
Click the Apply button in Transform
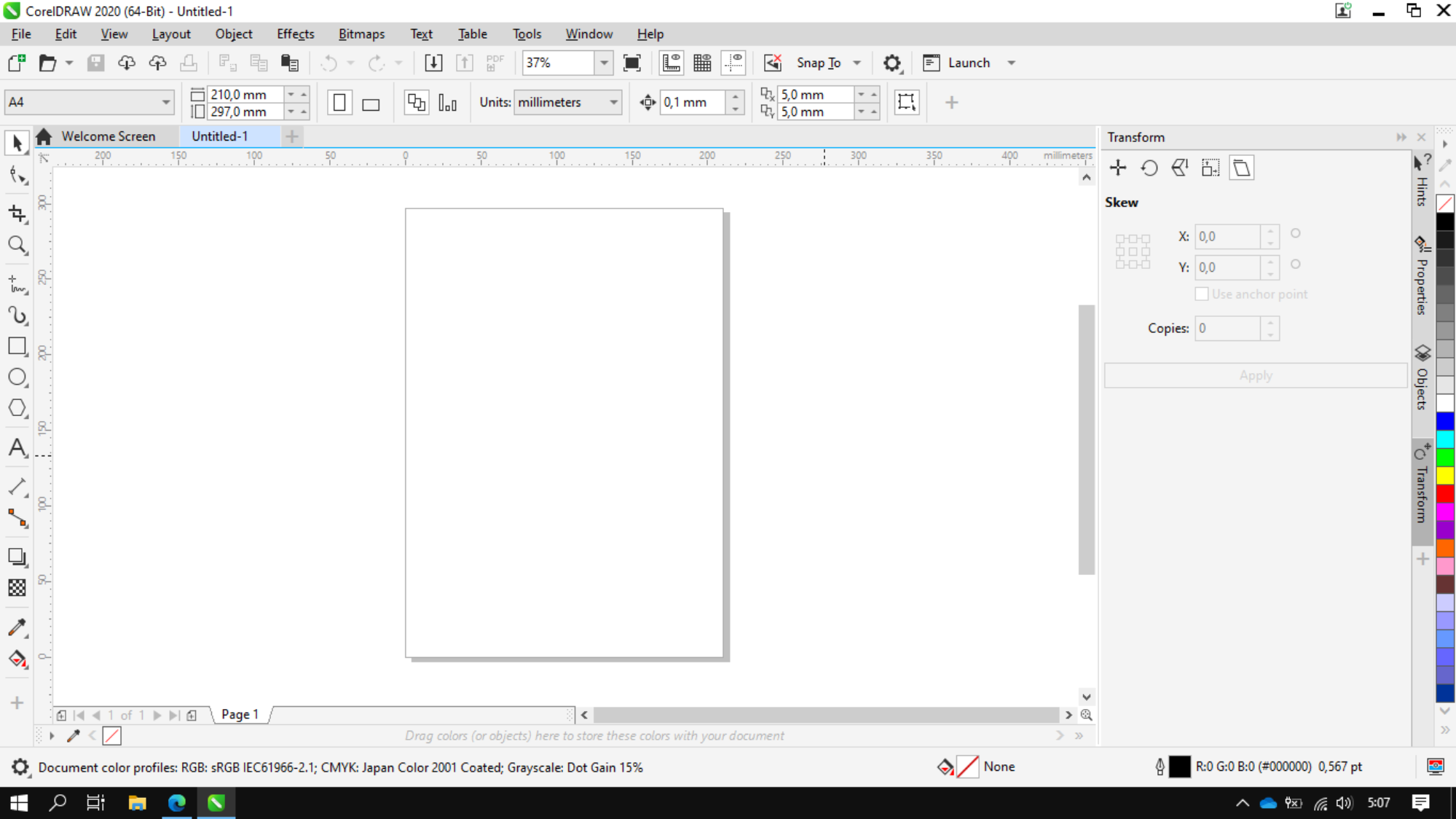(x=1256, y=374)
